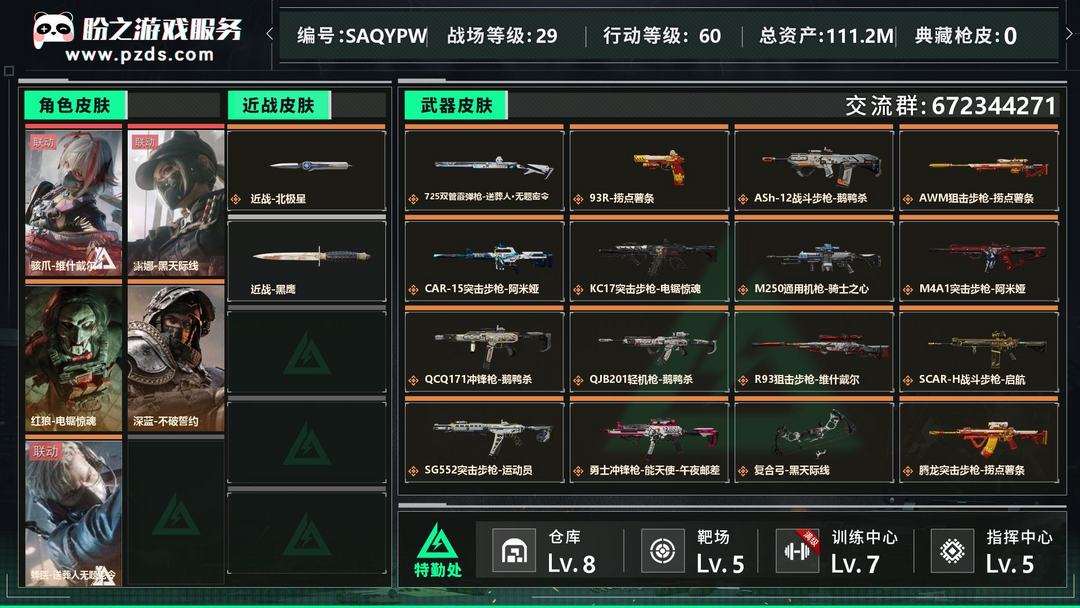Select the 复合弓-黑天际线 bow skin
Viewport: 1080px width, 608px height.
tap(814, 441)
